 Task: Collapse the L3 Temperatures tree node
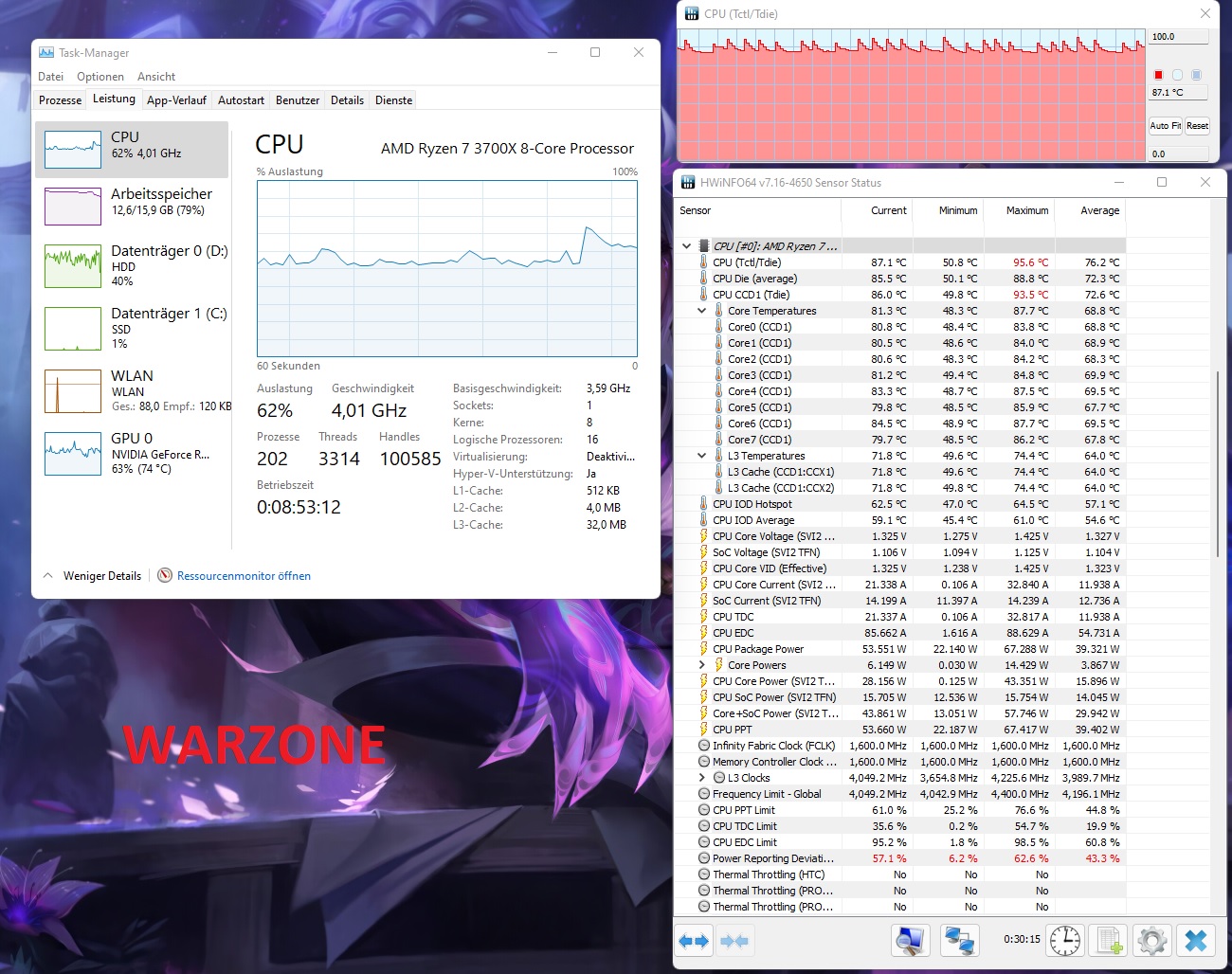[702, 456]
